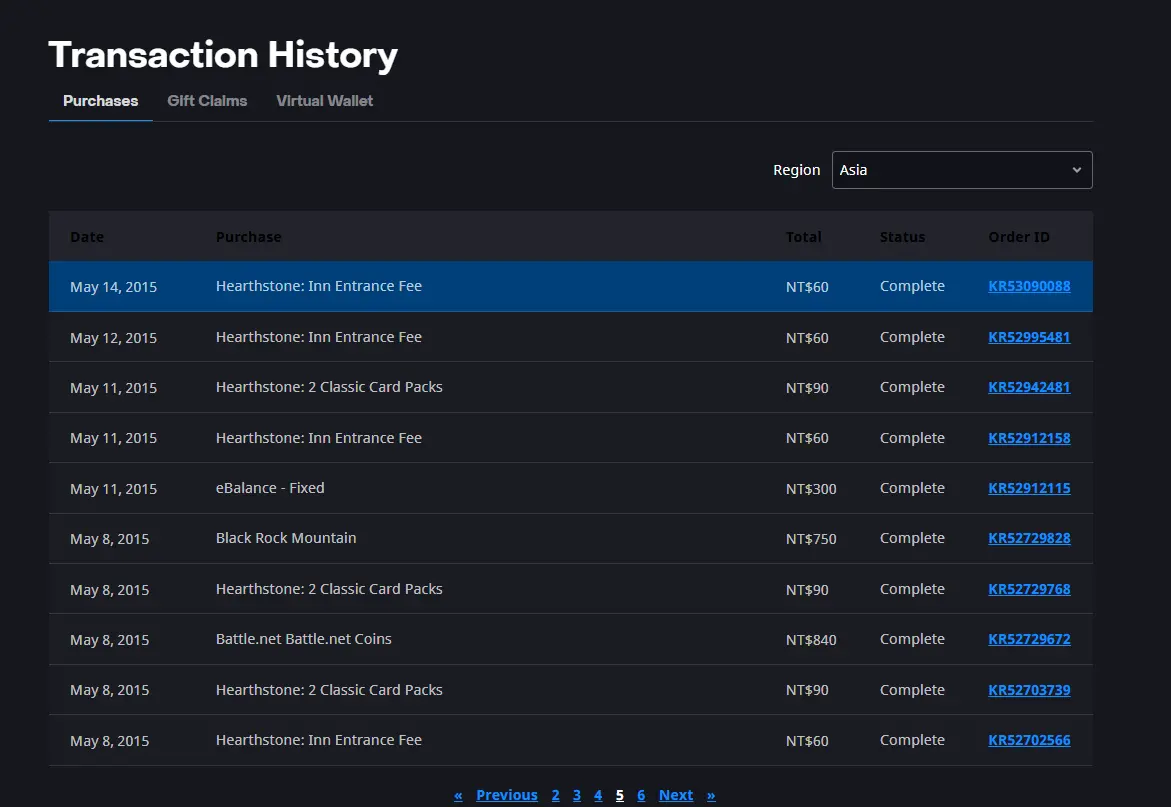
Task: Go to the Previous page
Action: [x=506, y=795]
